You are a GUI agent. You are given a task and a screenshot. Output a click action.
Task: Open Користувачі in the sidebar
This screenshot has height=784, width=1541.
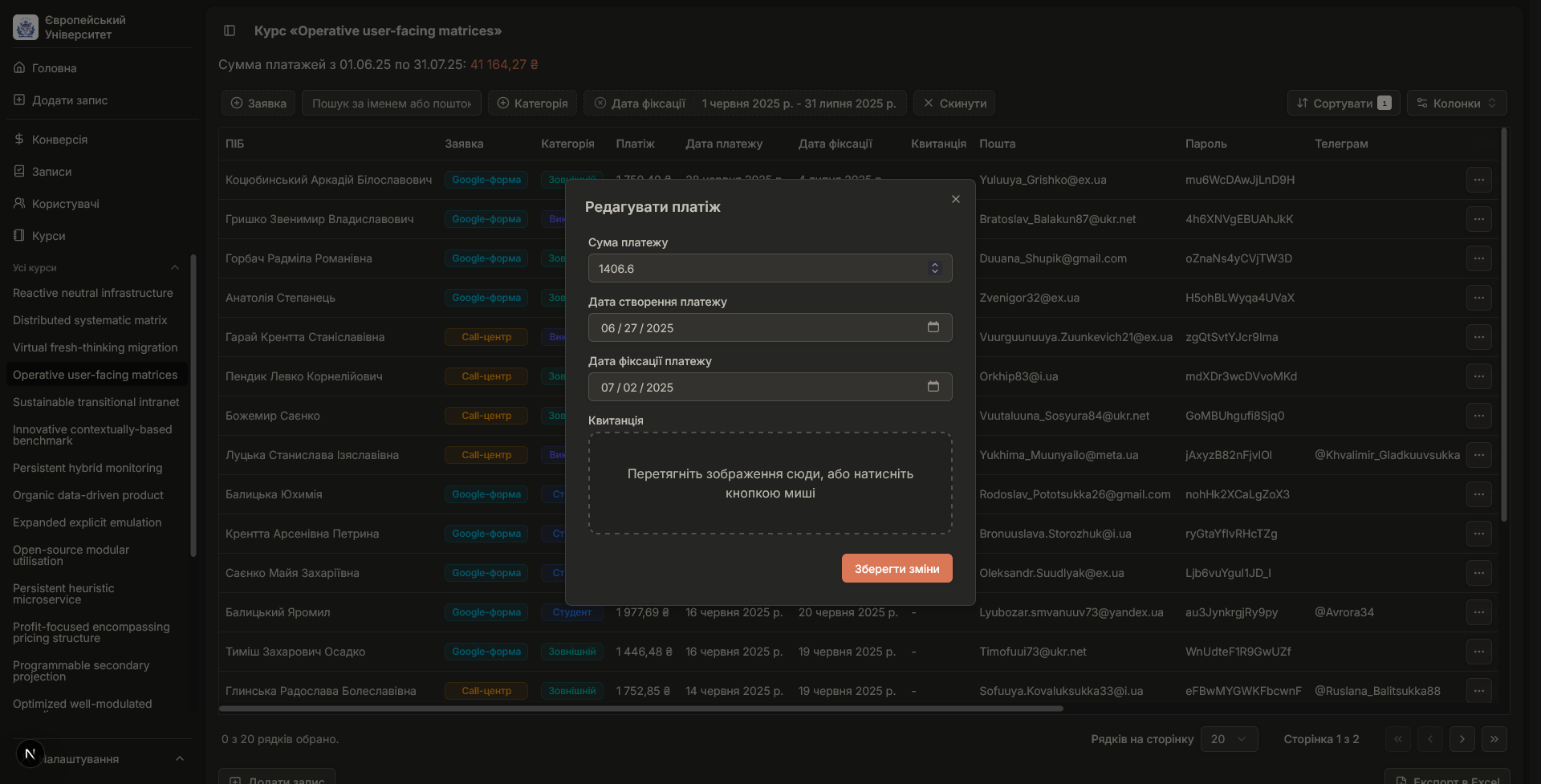coord(65,204)
